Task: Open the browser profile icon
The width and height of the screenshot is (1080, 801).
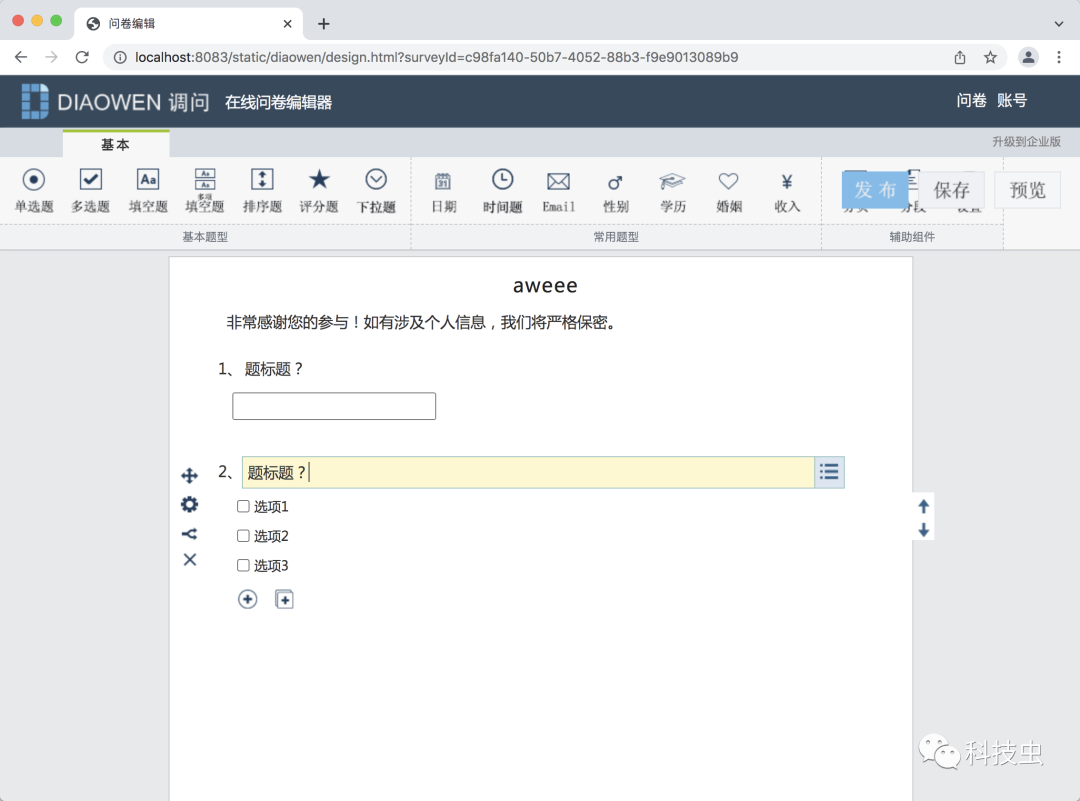Action: tap(1028, 57)
